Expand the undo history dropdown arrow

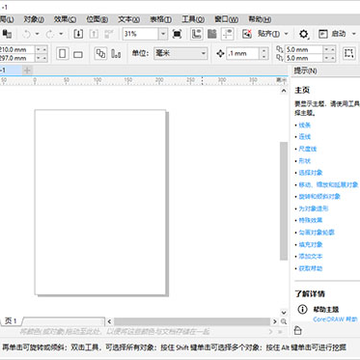[37, 34]
